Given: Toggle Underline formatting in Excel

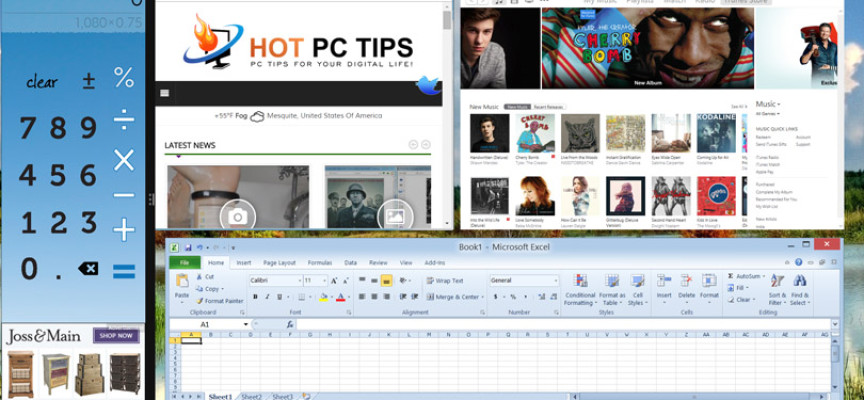Looking at the screenshot, I should pos(279,297).
